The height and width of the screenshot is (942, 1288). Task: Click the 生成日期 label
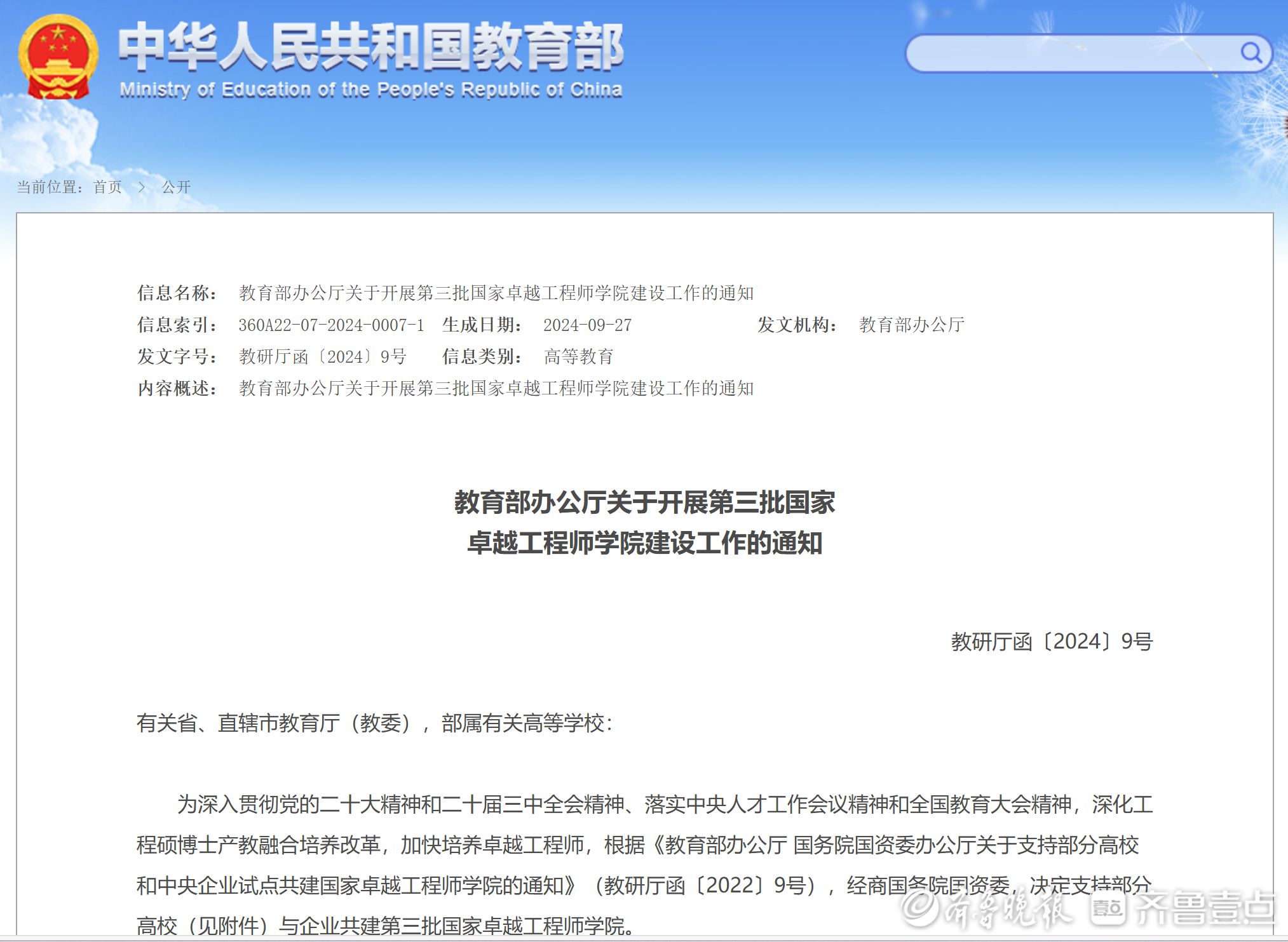click(482, 325)
